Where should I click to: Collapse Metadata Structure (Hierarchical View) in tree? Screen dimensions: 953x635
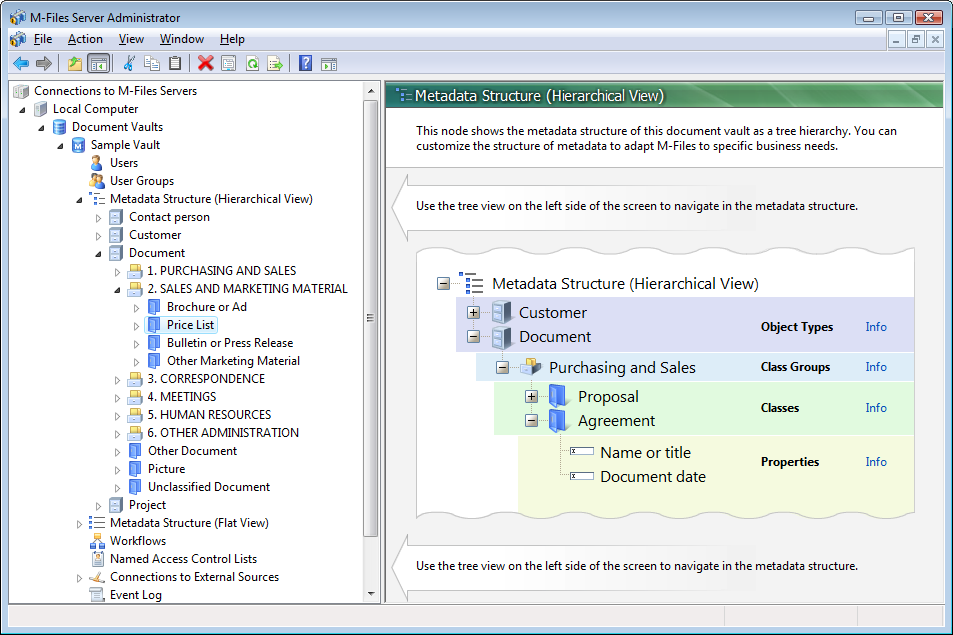79,200
